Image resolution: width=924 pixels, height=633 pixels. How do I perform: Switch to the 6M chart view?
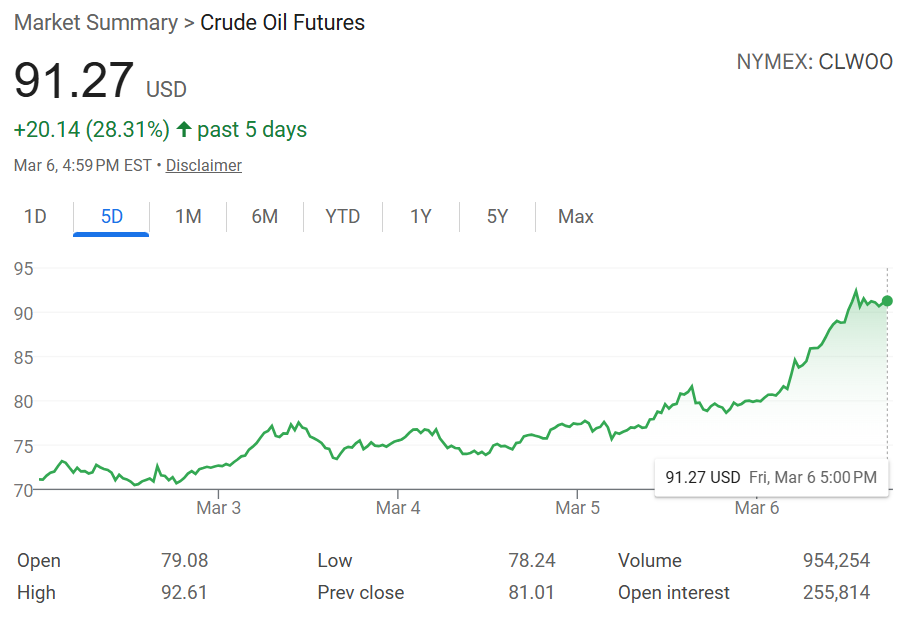click(x=264, y=216)
